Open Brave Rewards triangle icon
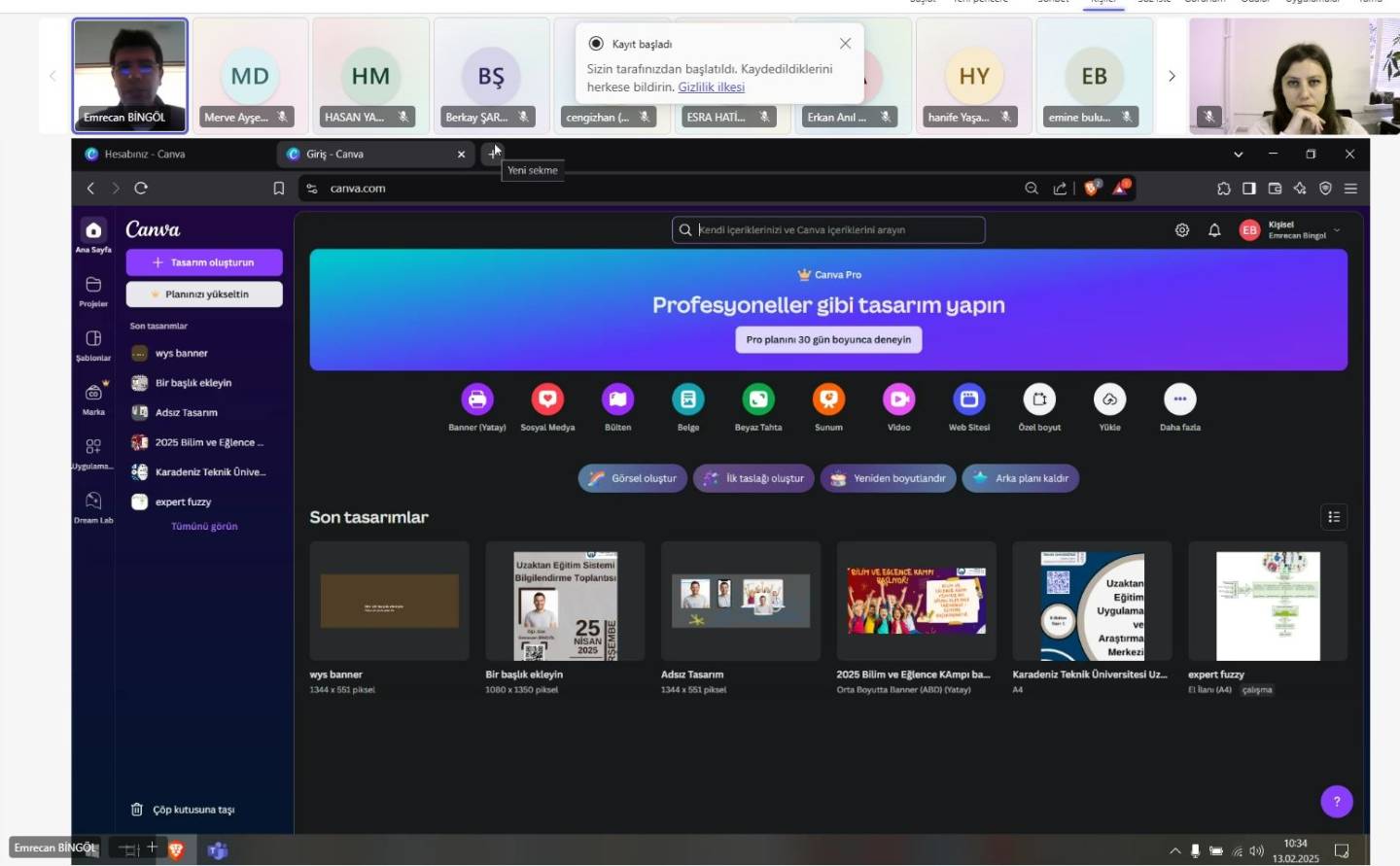This screenshot has width=1400, height=866. [1120, 188]
